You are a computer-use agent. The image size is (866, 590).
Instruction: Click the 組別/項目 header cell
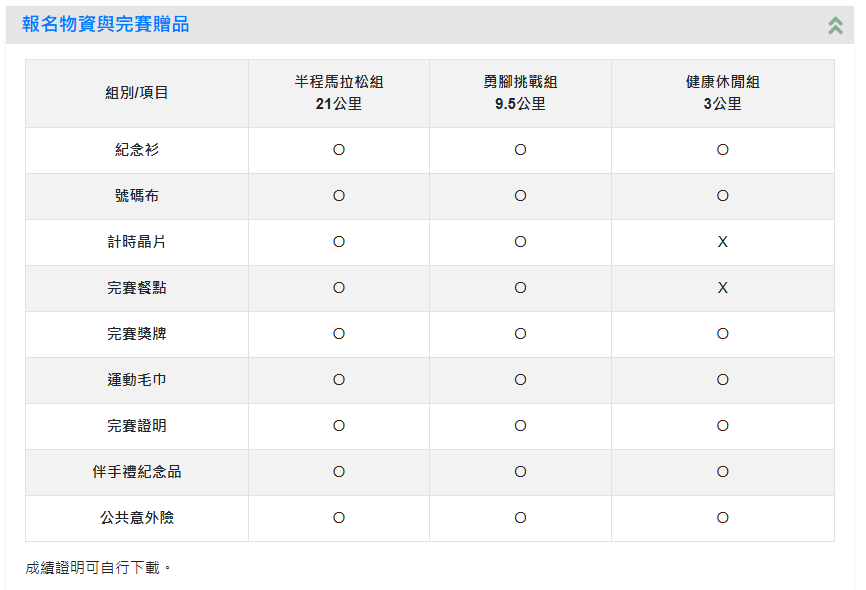point(137,93)
